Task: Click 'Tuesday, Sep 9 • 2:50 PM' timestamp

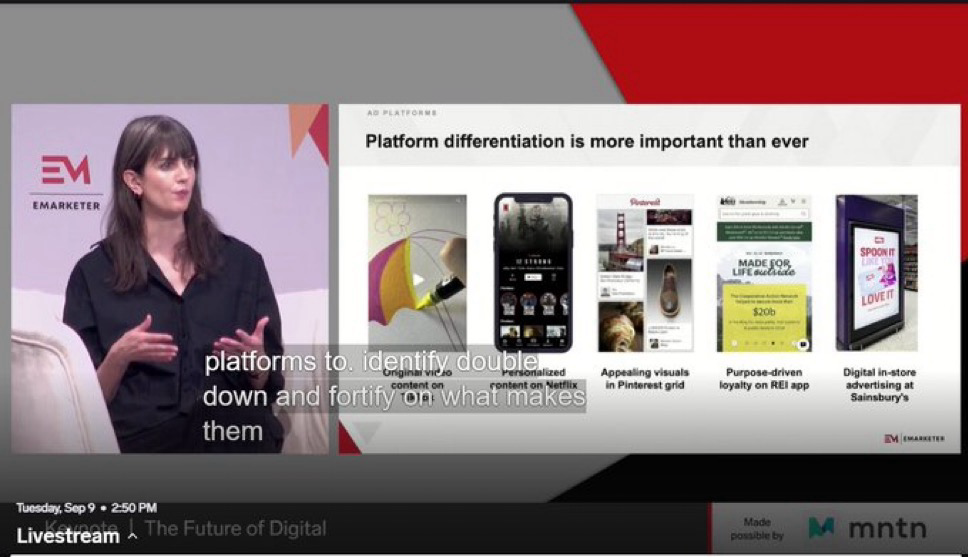Action: [86, 508]
